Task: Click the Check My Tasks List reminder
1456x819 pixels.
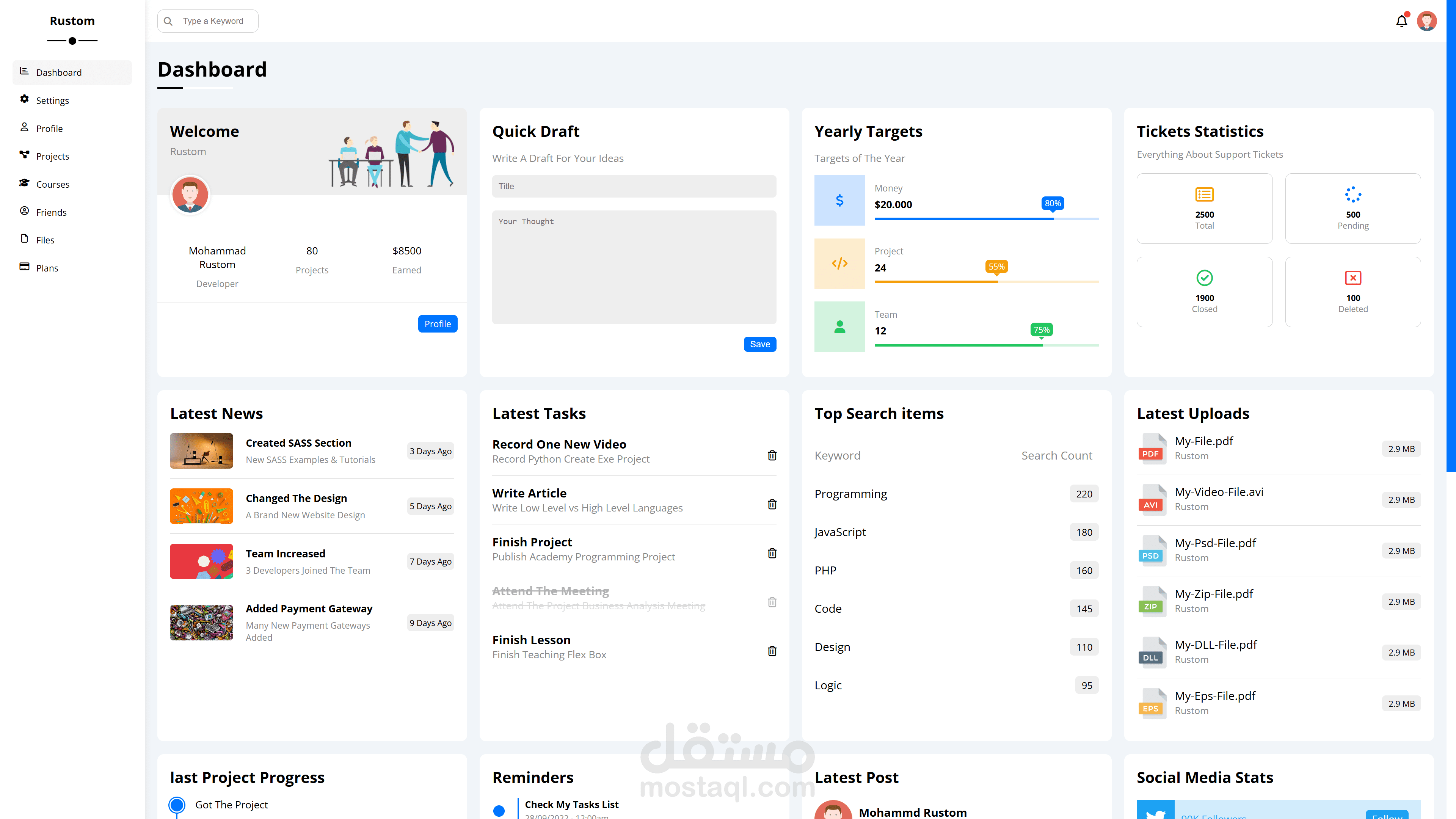Action: (x=571, y=804)
